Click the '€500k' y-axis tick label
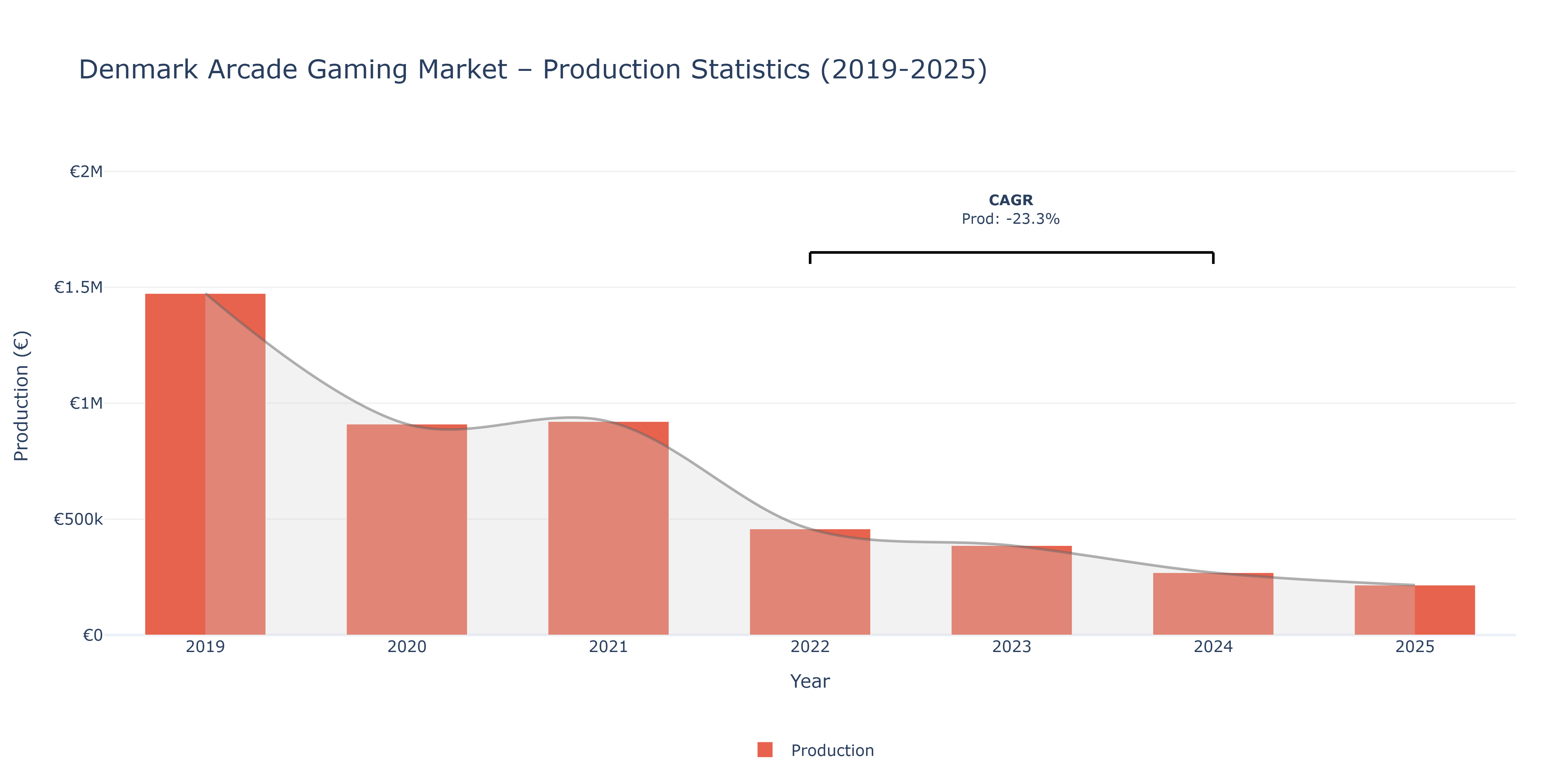This screenshot has width=1568, height=784. click(78, 519)
